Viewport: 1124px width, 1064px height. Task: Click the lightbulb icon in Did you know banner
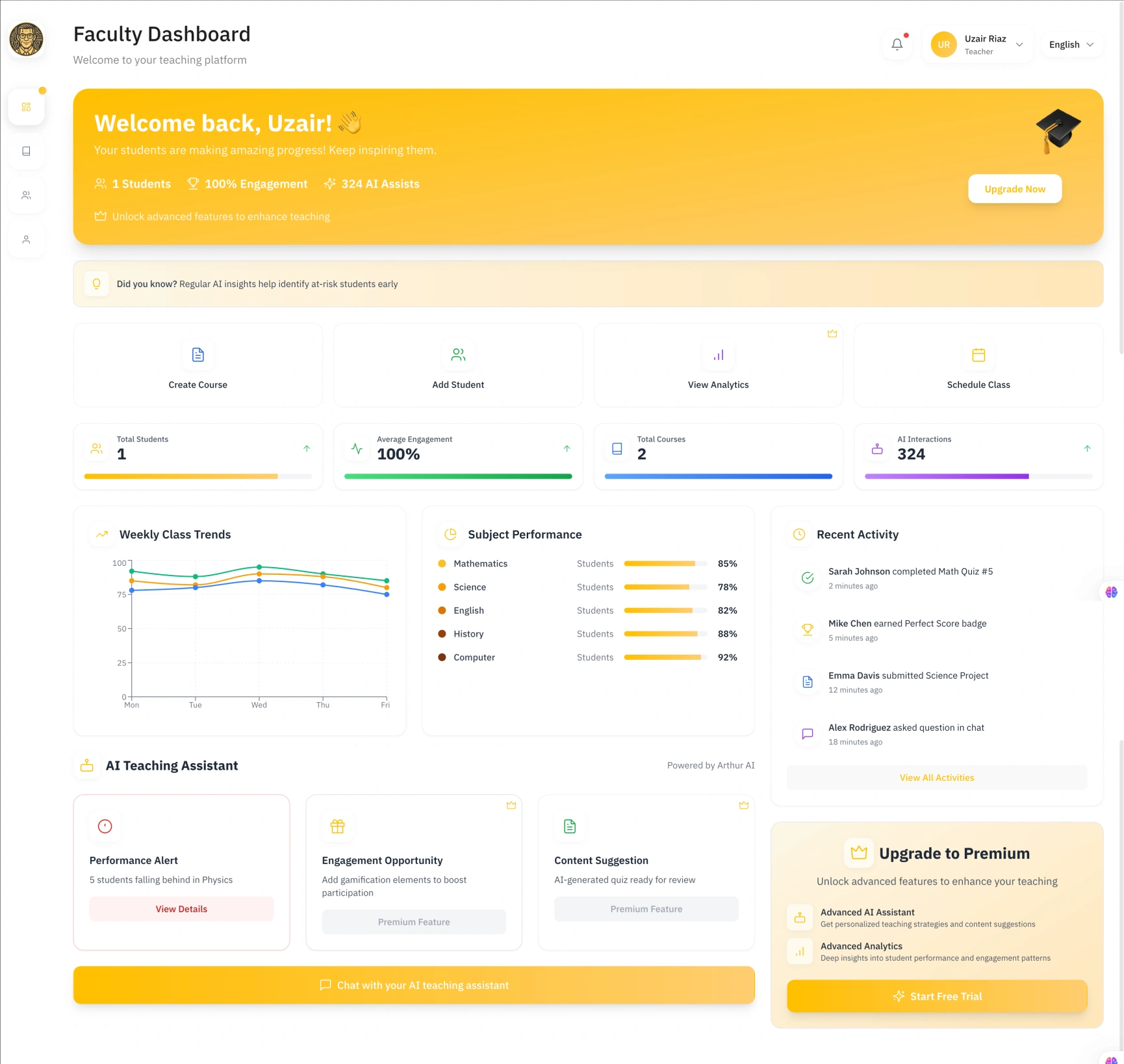(97, 284)
